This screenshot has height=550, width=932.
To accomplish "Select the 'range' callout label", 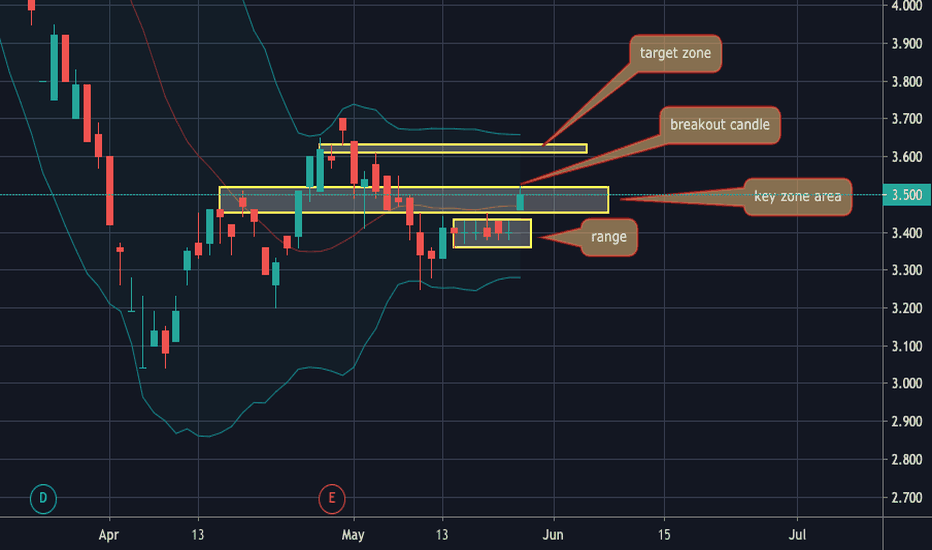I will pos(609,237).
